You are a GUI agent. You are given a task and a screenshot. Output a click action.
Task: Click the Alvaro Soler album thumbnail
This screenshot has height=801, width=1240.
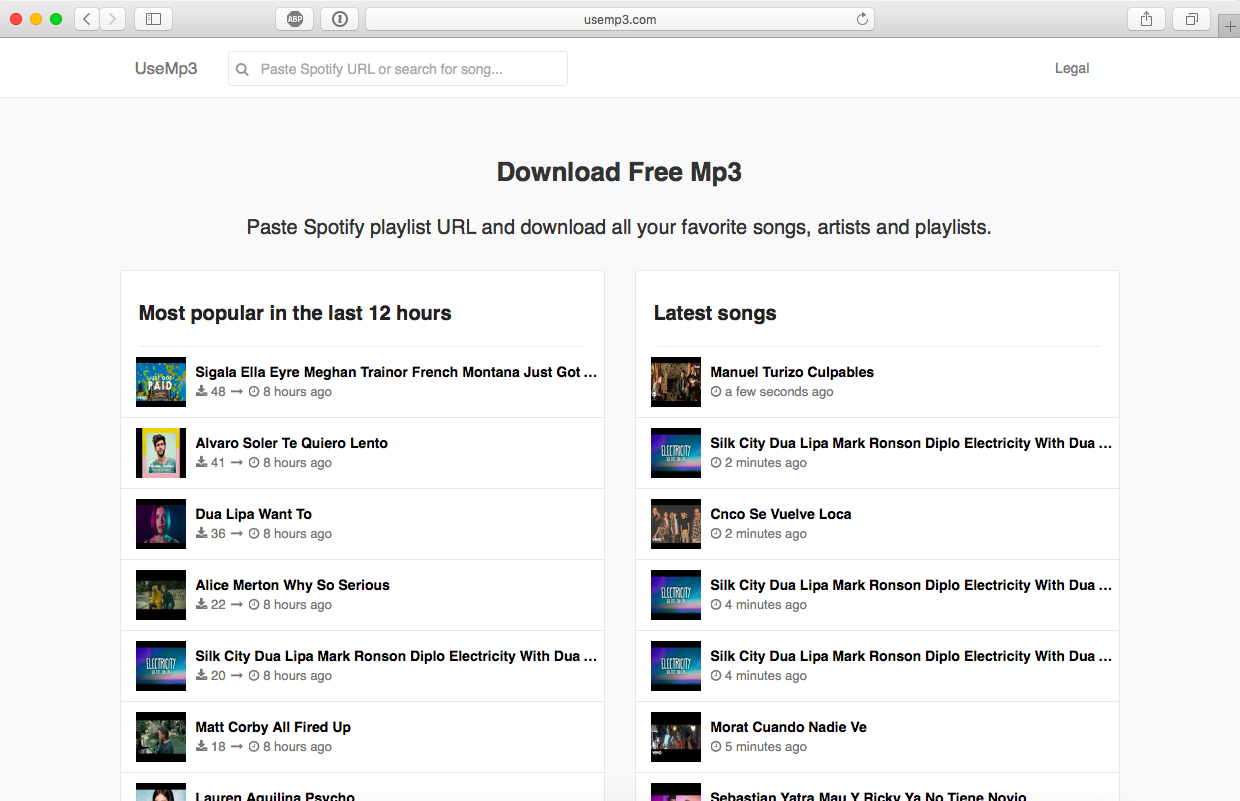161,452
